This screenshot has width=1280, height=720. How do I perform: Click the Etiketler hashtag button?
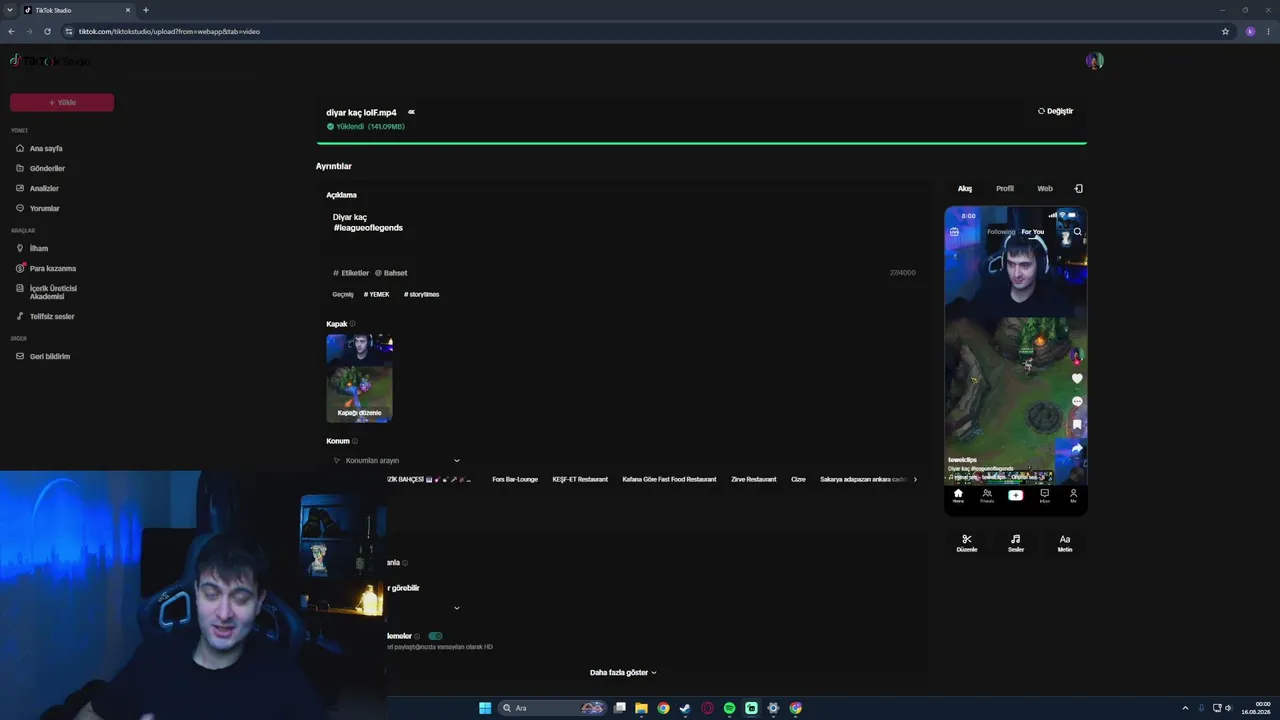pos(351,273)
